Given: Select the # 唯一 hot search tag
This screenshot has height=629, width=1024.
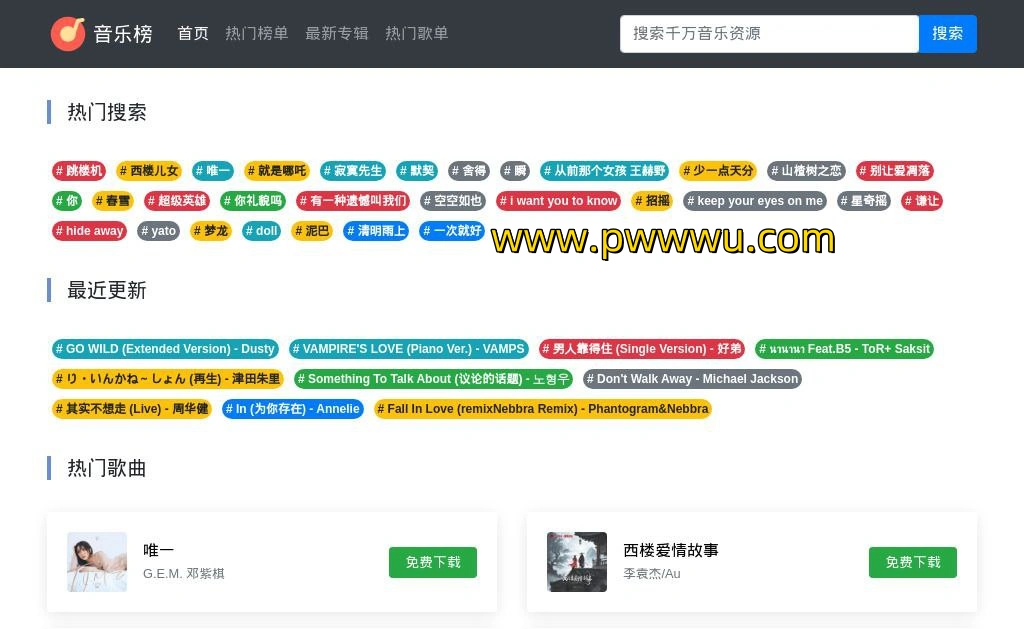Looking at the screenshot, I should tap(213, 170).
